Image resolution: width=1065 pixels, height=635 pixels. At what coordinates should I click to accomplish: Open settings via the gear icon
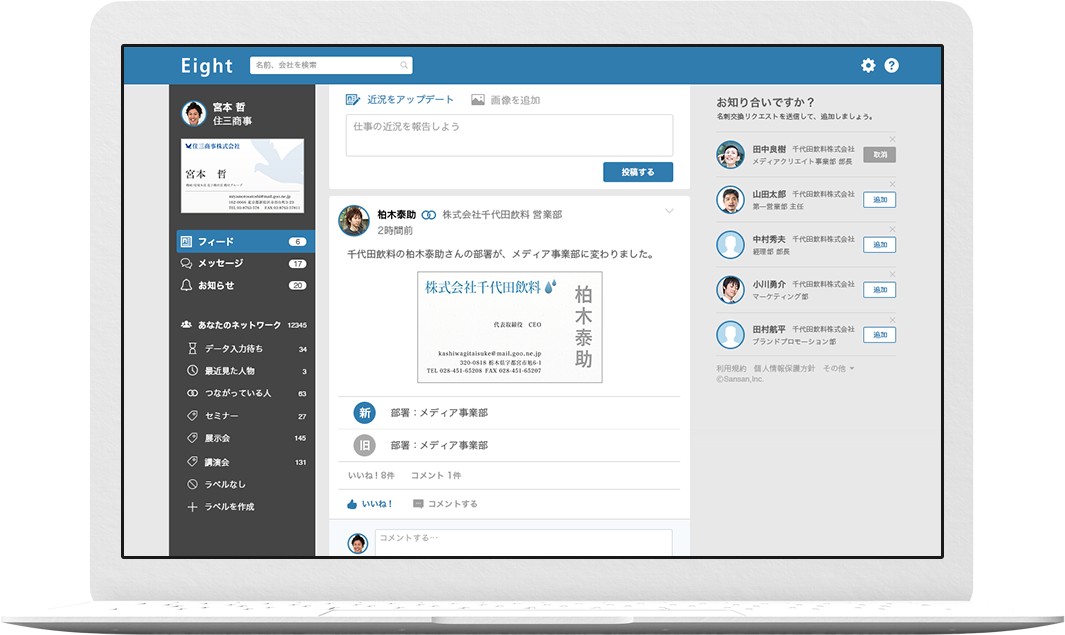coord(868,65)
